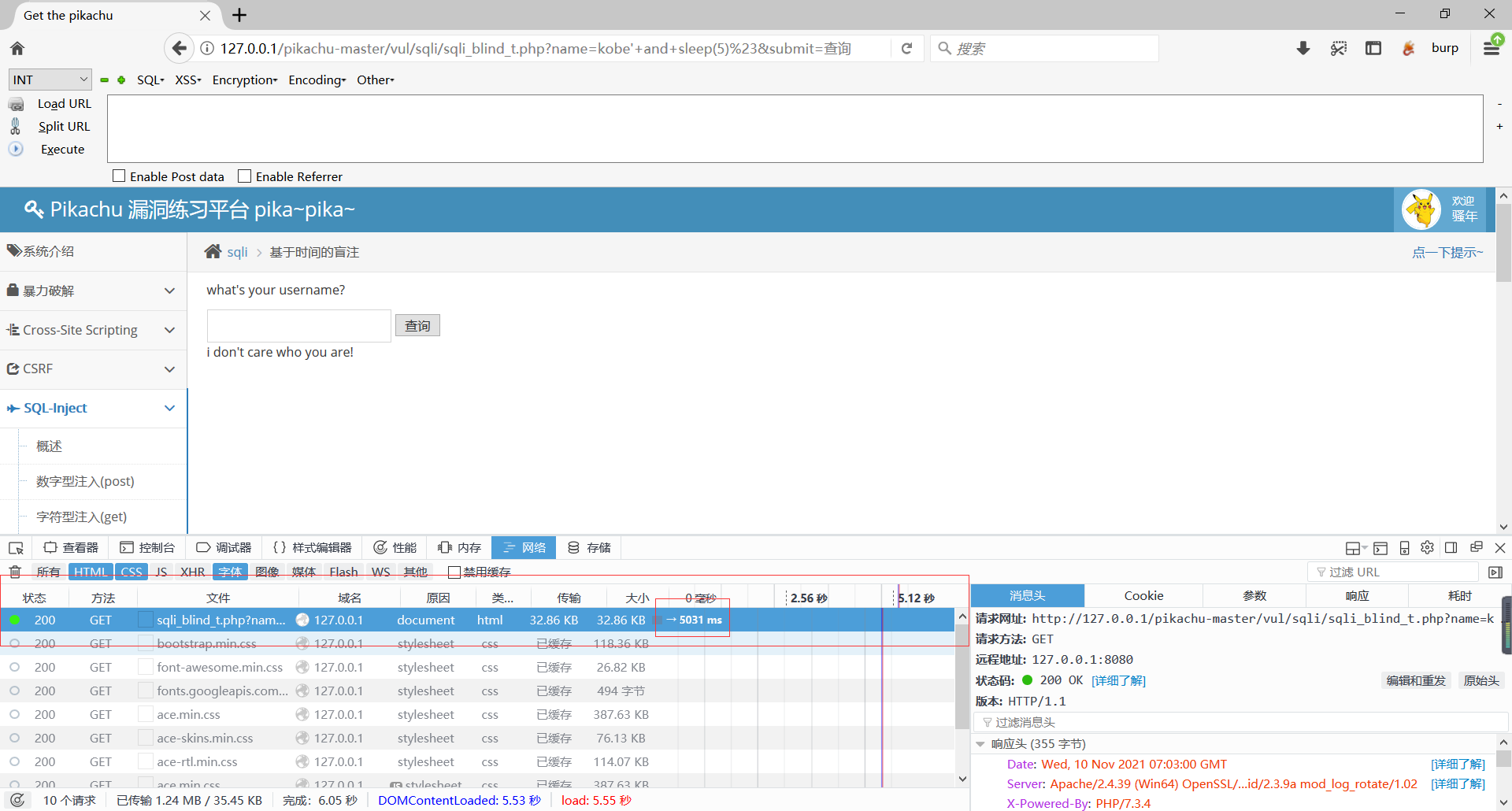Image resolution: width=1512 pixels, height=811 pixels.
Task: Click the 点一下提示 hint link
Action: pyautogui.click(x=1447, y=252)
